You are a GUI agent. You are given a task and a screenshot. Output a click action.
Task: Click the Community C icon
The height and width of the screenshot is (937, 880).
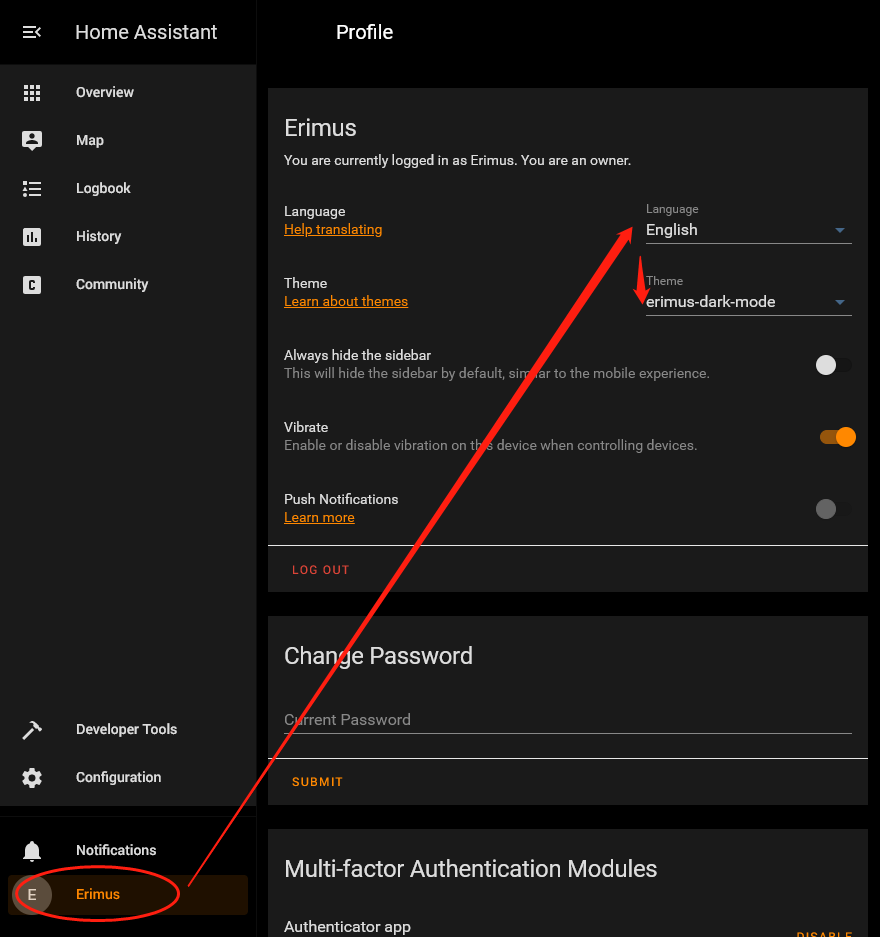32,284
